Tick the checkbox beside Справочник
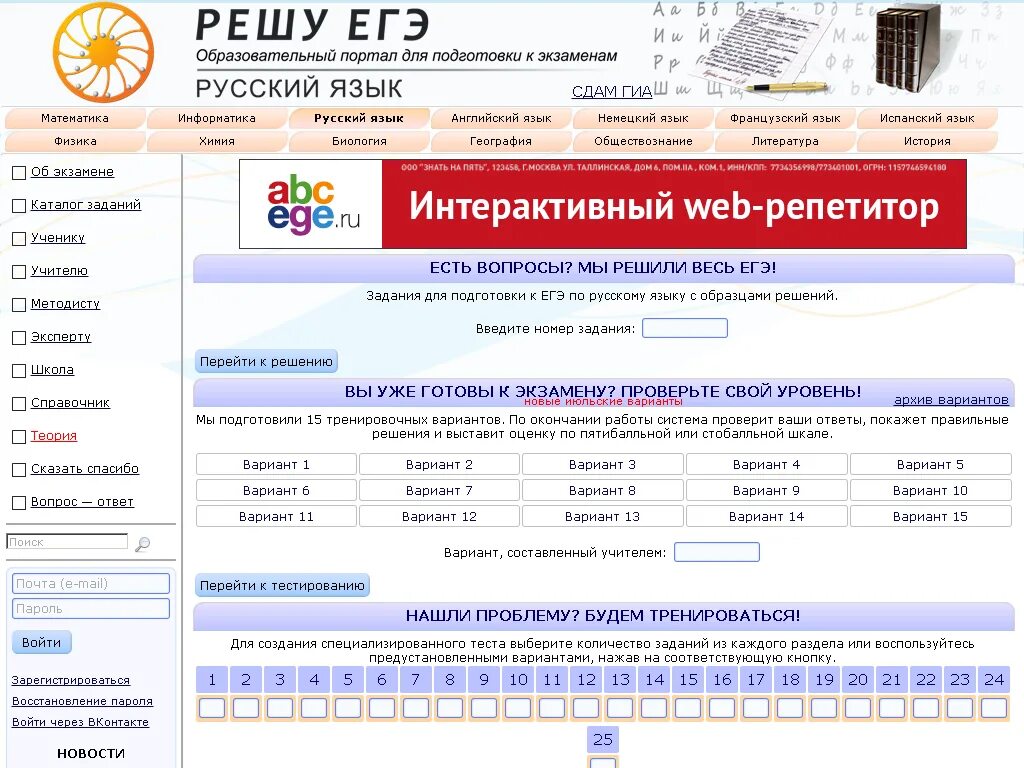The image size is (1024, 768). 19,404
